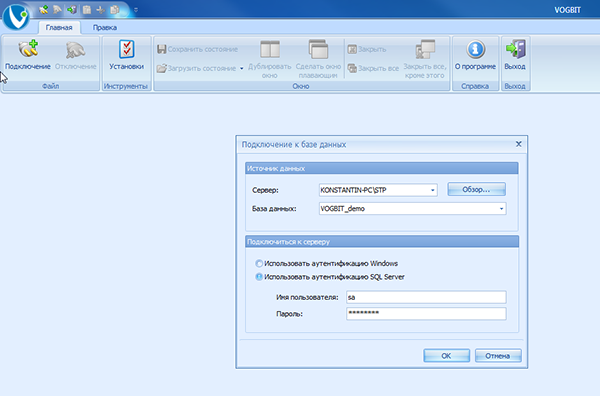Open the VOGBIT application menu orb
Viewport: 600px width, 396px height.
point(15,16)
